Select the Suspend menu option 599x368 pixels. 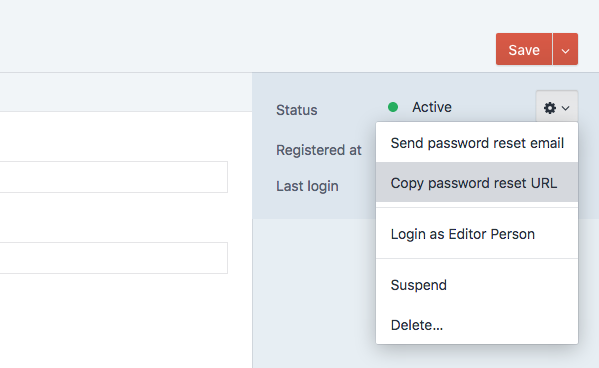click(x=477, y=285)
